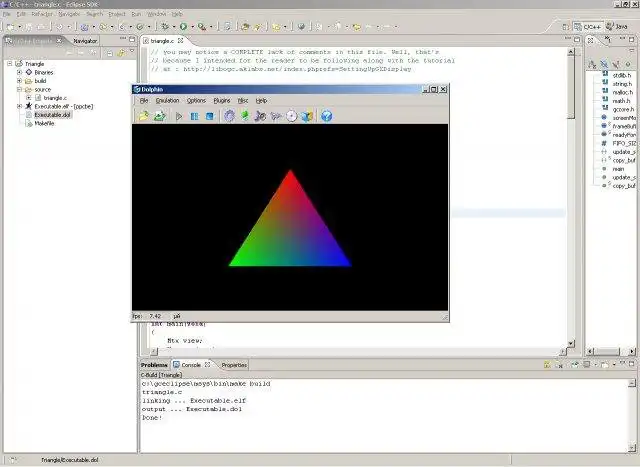The image size is (640, 467).
Task: Expand the Binaries node
Action: (19, 72)
